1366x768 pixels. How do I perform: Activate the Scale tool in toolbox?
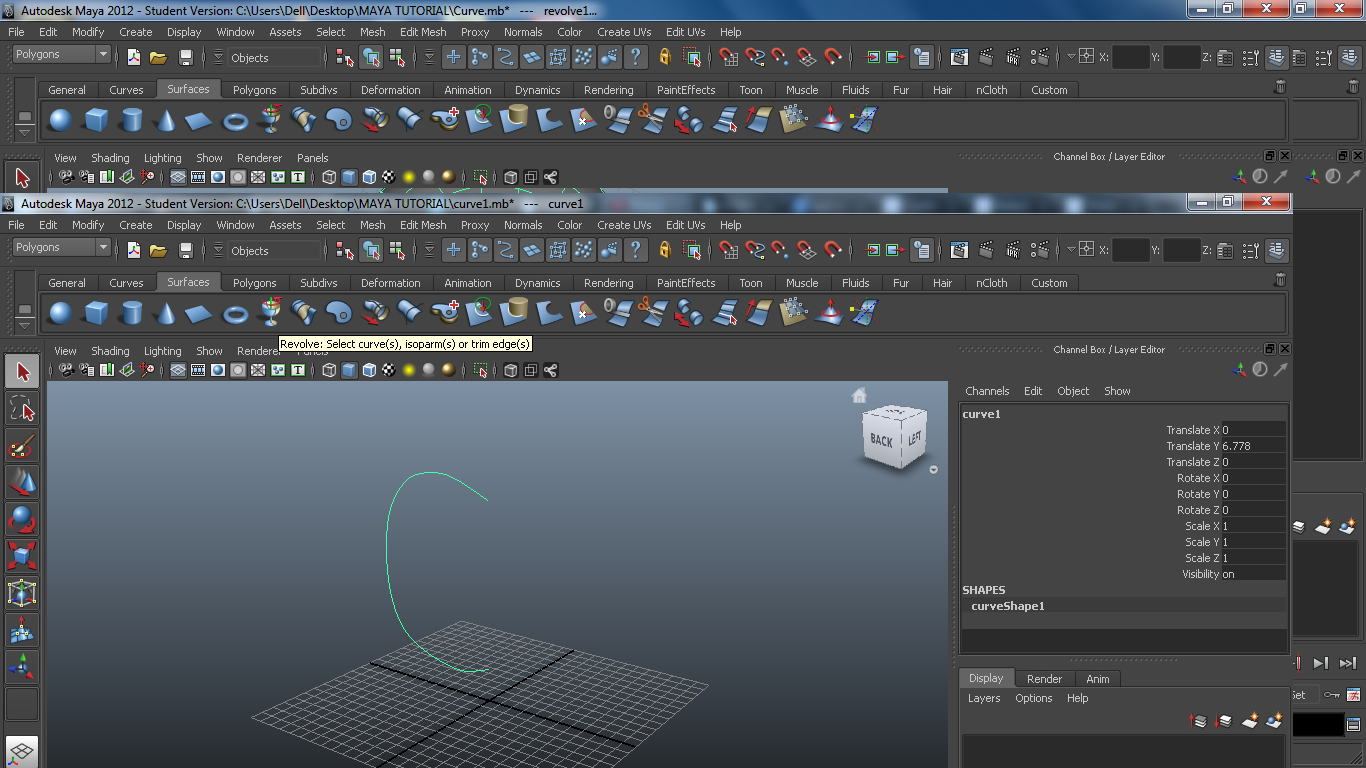tap(22, 556)
